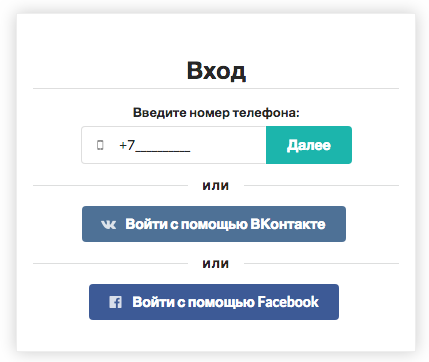The height and width of the screenshot is (362, 429).
Task: Click the Введите номер телефона label
Action: [x=216, y=113]
